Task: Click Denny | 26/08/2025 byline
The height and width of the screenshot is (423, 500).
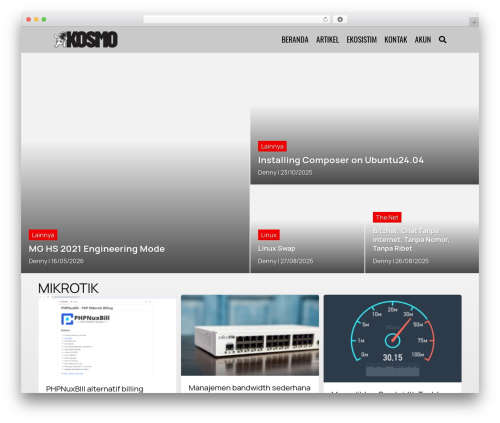Action: (x=401, y=261)
